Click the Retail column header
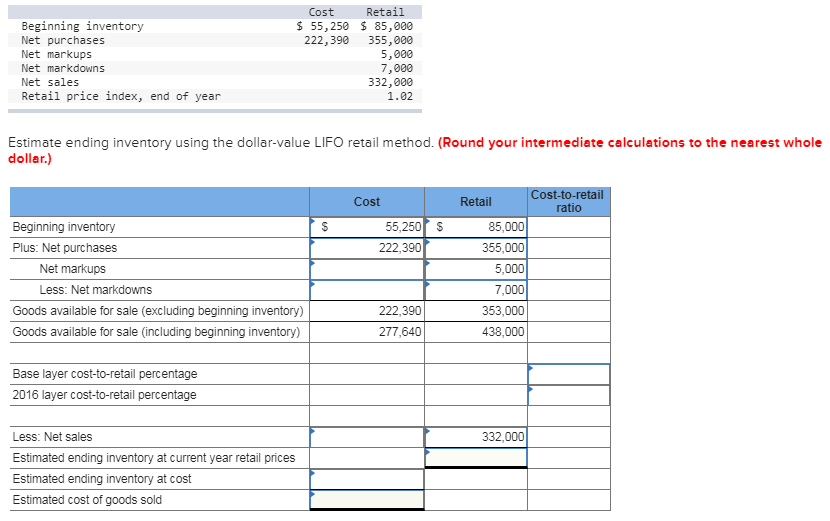The width and height of the screenshot is (830, 521). click(476, 202)
